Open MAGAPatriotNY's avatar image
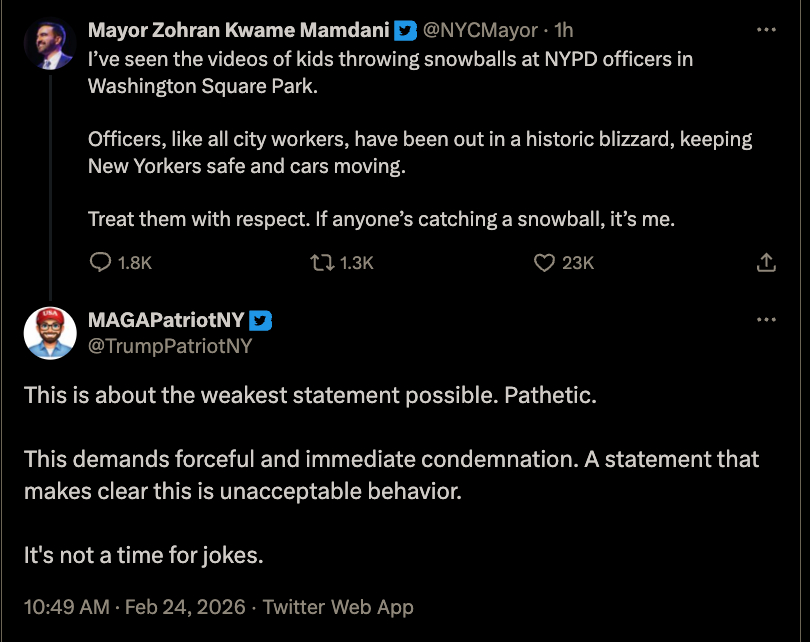The height and width of the screenshot is (642, 810). point(50,333)
